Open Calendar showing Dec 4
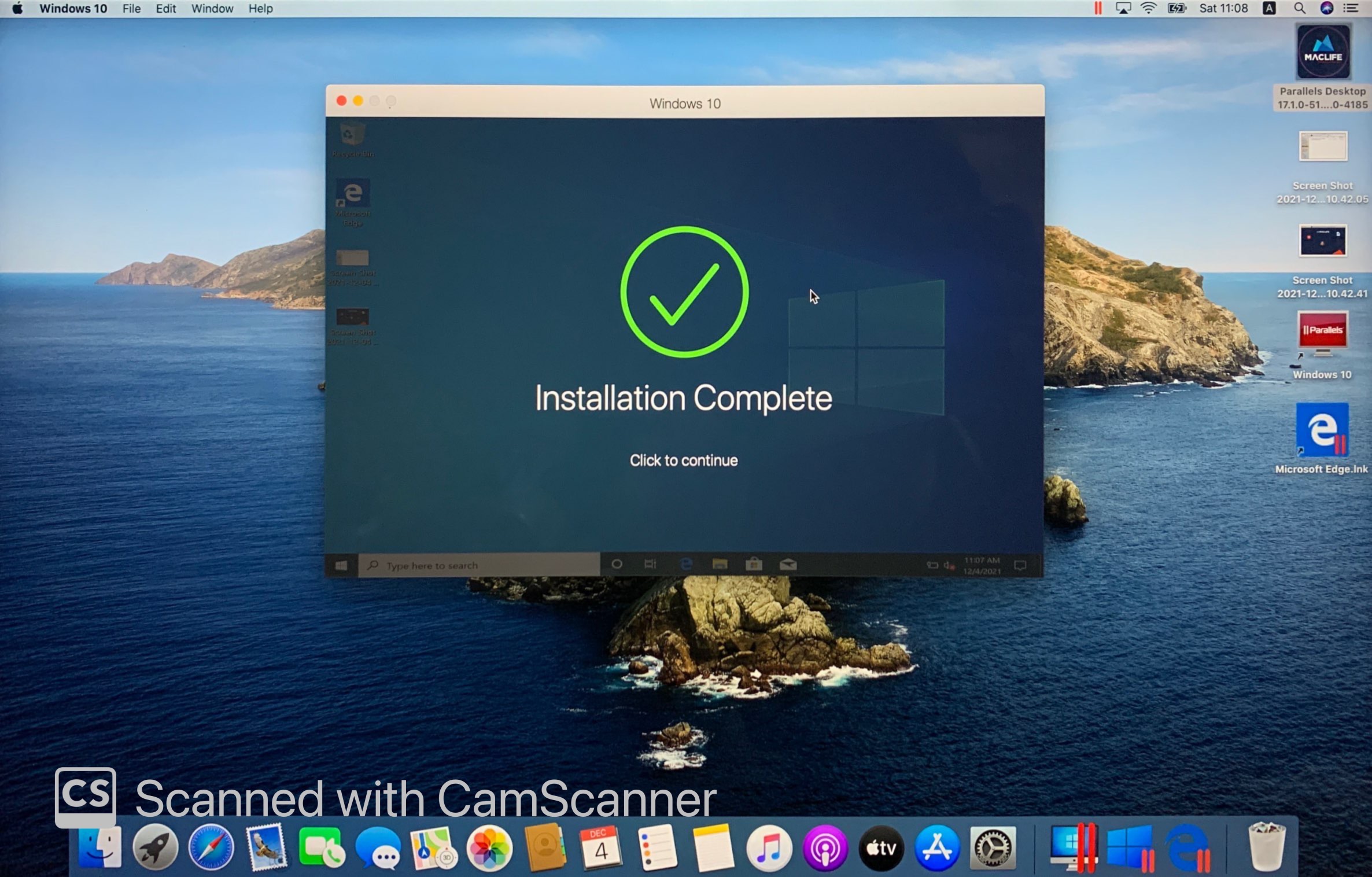This screenshot has width=1372, height=877. click(x=601, y=847)
